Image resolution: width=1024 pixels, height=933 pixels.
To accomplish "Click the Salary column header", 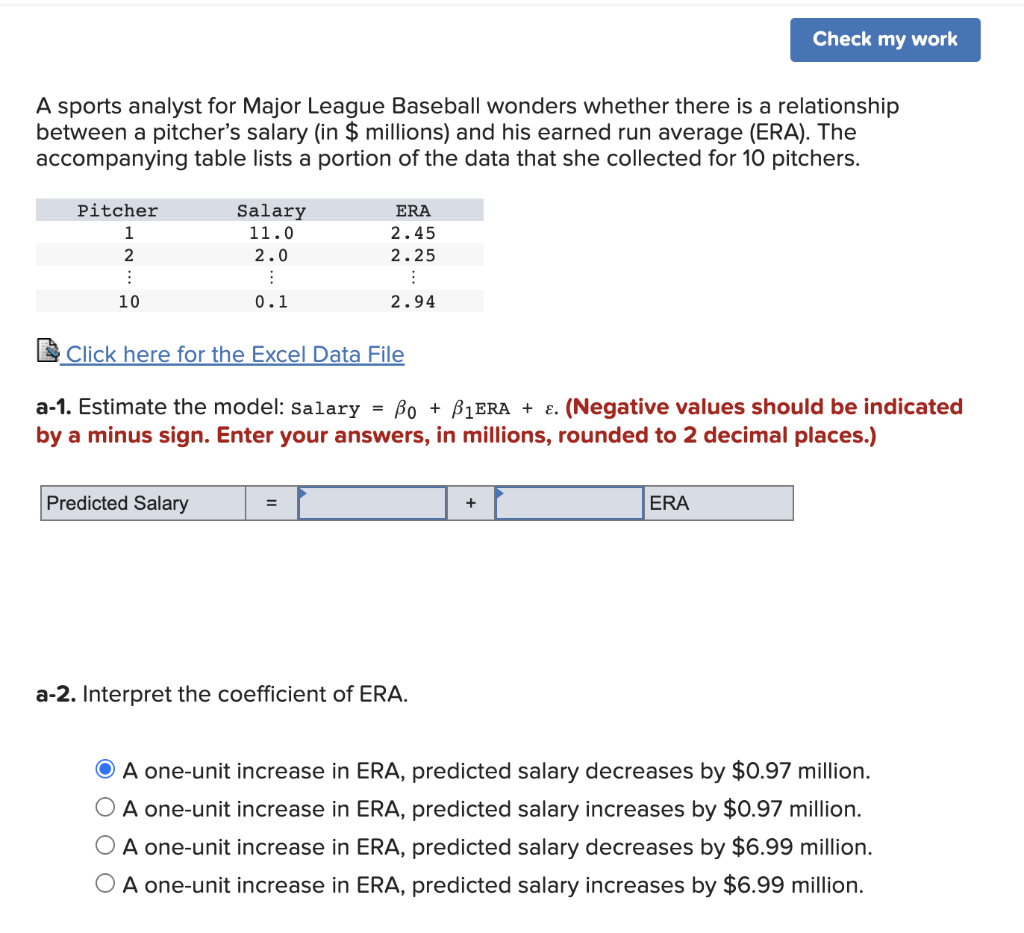I will coord(271,210).
